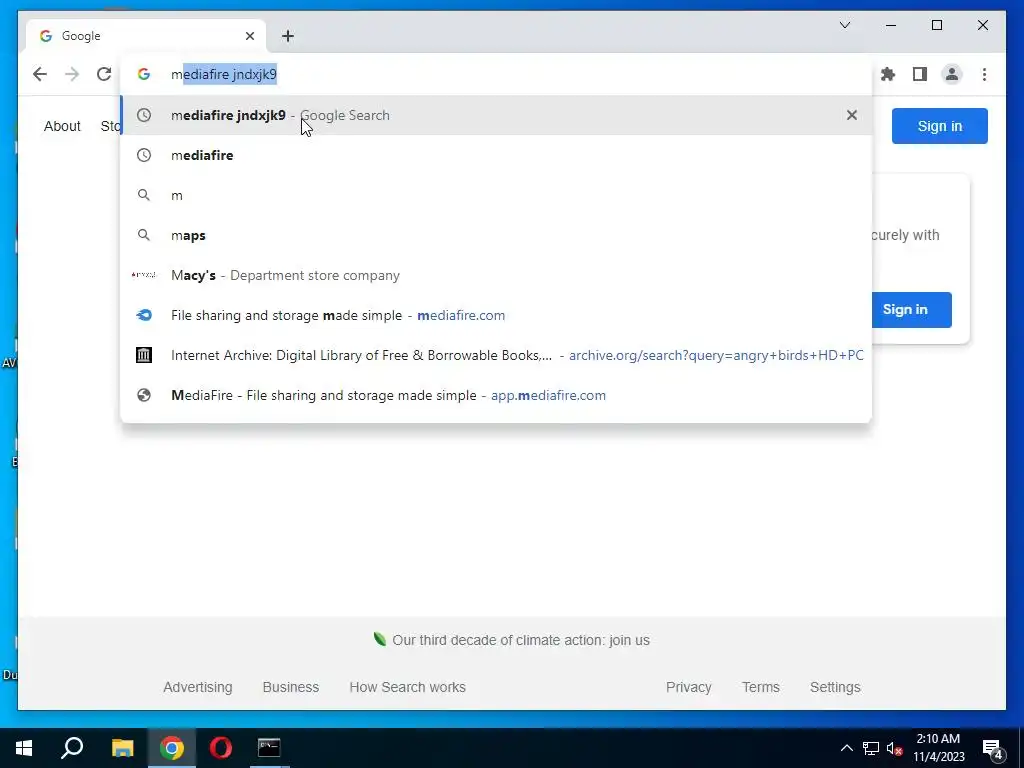Launch Opera from the taskbar
This screenshot has height=768, width=1024.
[x=221, y=748]
